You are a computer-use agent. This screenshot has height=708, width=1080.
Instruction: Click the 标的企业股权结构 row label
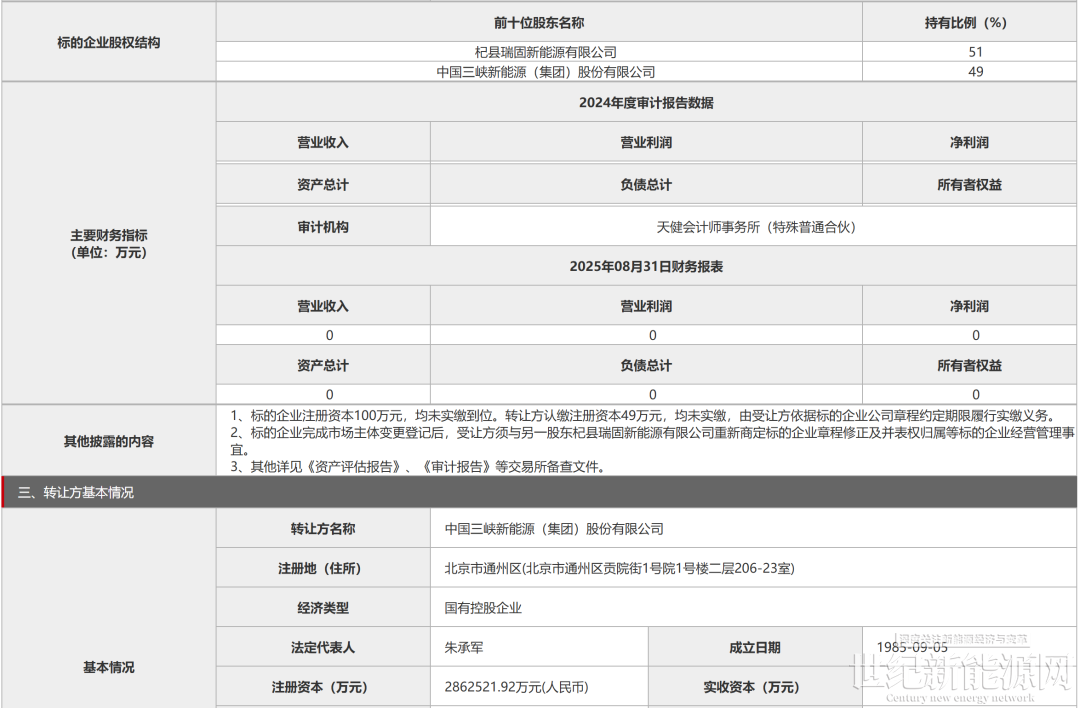(109, 43)
